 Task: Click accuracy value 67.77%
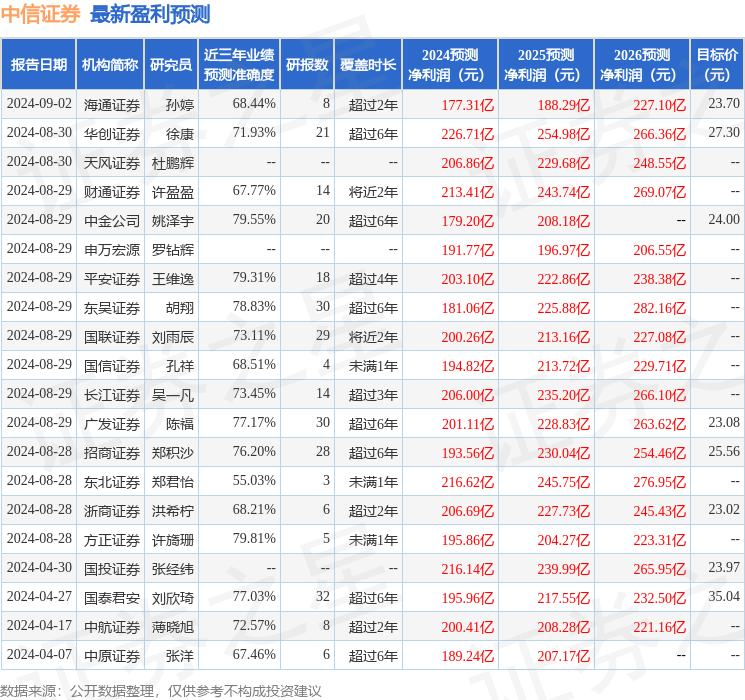(x=254, y=191)
